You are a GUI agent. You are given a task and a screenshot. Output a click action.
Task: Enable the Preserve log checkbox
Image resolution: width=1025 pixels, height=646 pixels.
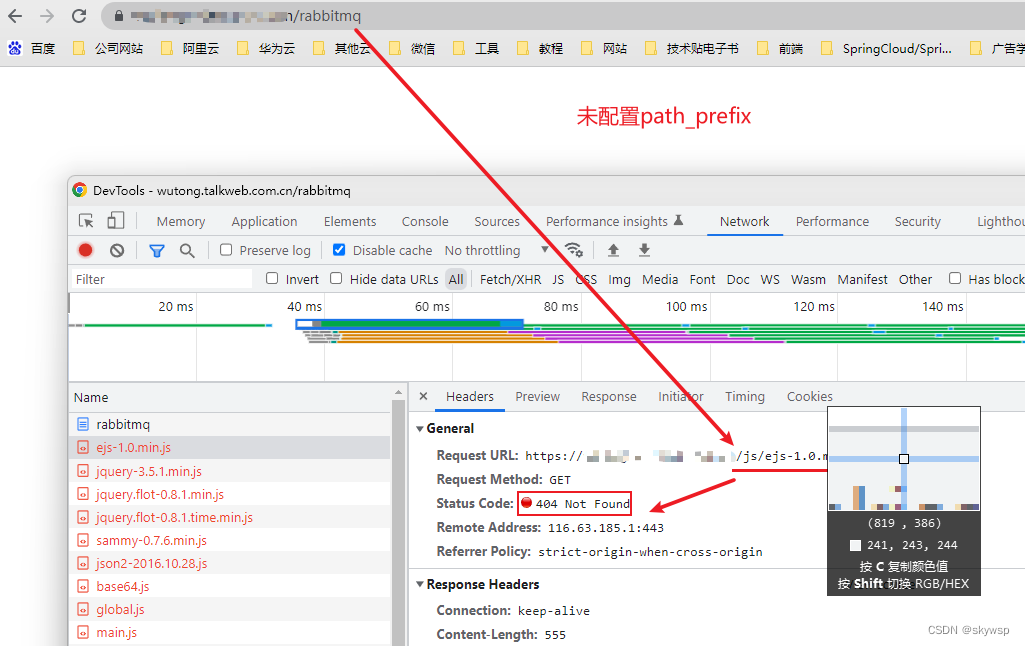pyautogui.click(x=228, y=250)
